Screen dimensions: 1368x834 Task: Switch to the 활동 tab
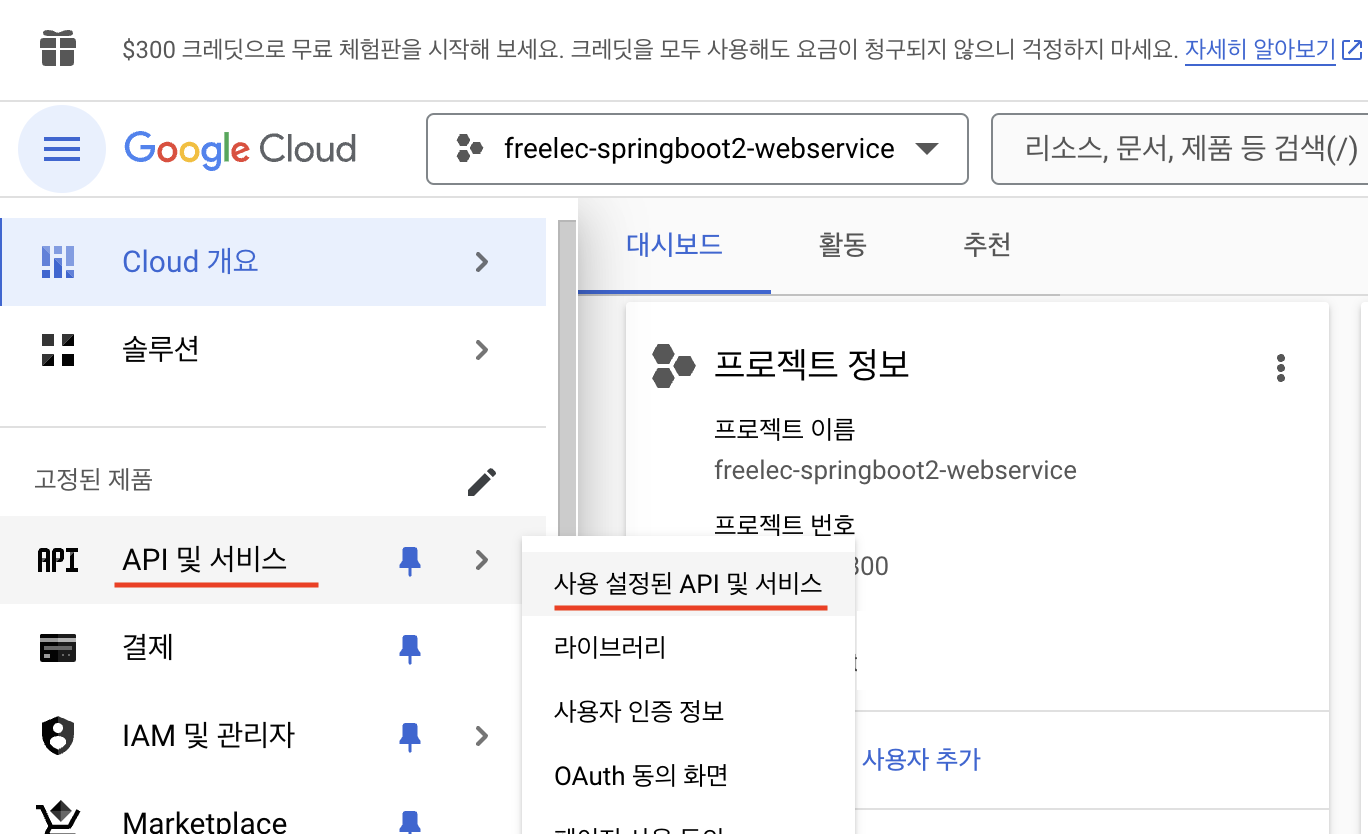[x=842, y=245]
